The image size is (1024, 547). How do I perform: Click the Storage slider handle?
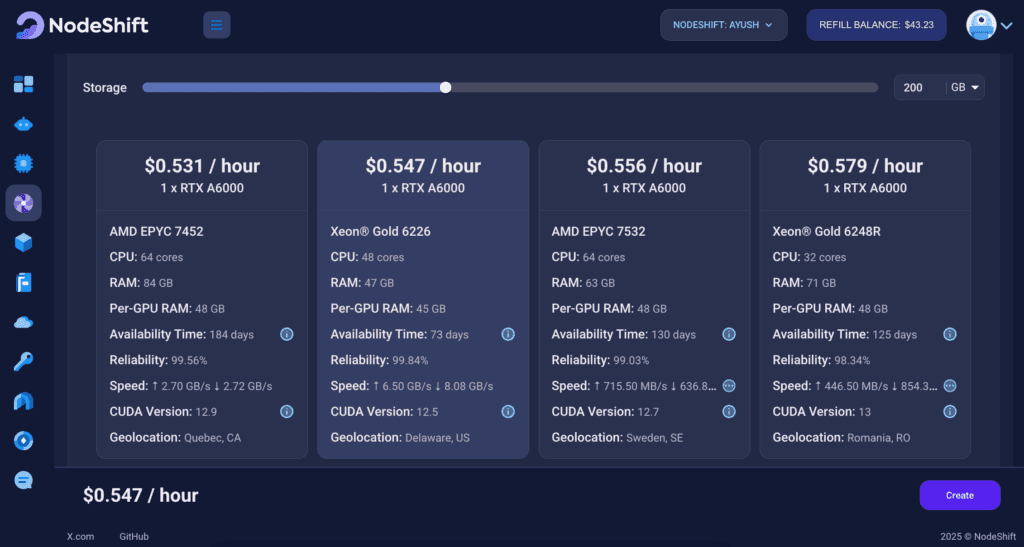coord(445,88)
